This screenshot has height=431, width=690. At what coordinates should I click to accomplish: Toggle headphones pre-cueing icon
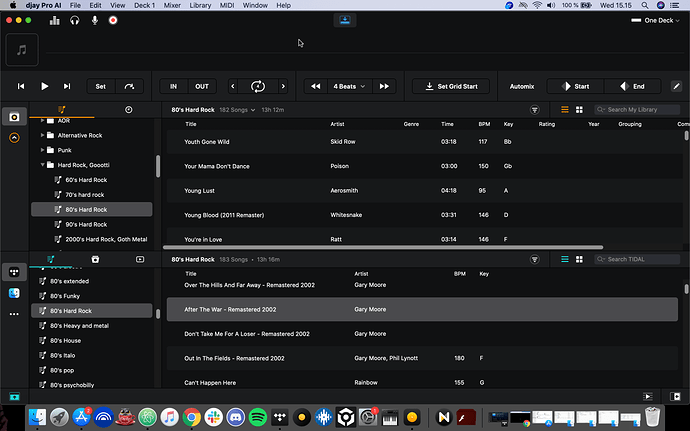point(75,21)
